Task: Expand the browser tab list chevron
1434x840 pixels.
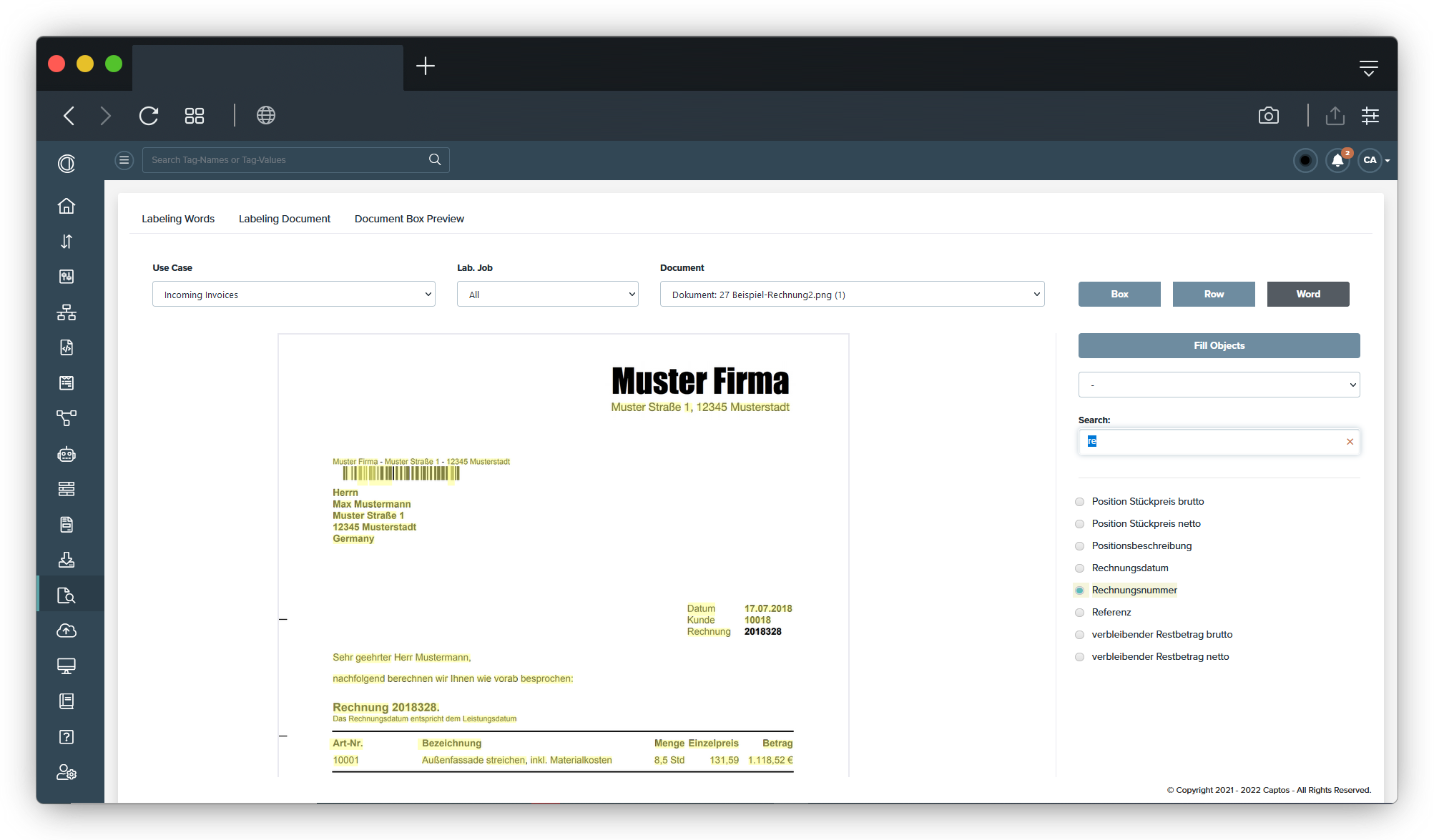Action: pos(1369,68)
